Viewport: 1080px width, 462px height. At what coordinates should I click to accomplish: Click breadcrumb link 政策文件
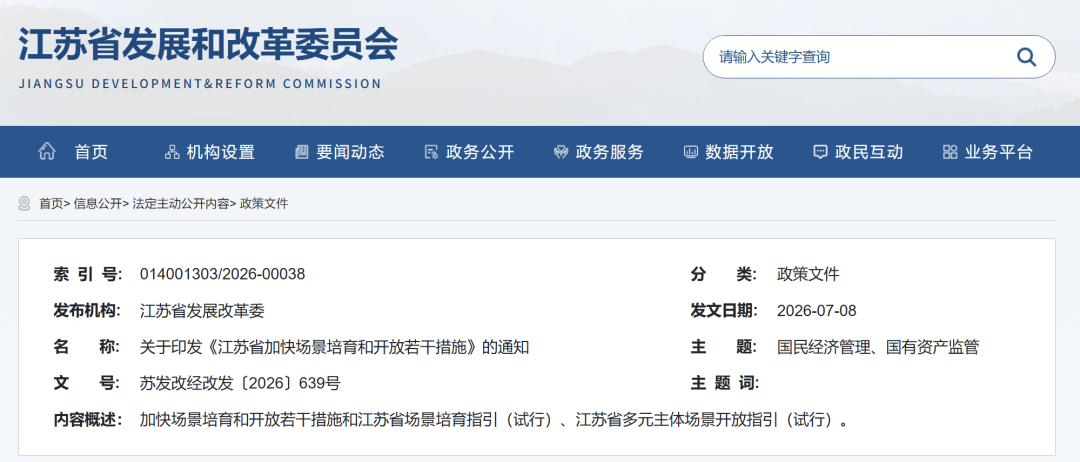coord(264,203)
